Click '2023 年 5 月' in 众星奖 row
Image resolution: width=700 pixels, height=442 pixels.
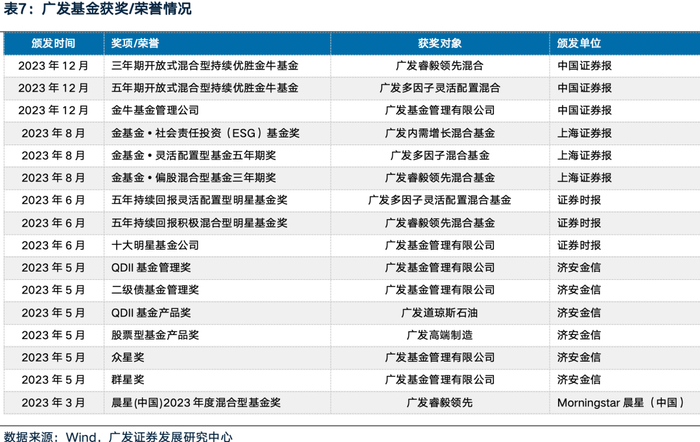click(x=53, y=357)
